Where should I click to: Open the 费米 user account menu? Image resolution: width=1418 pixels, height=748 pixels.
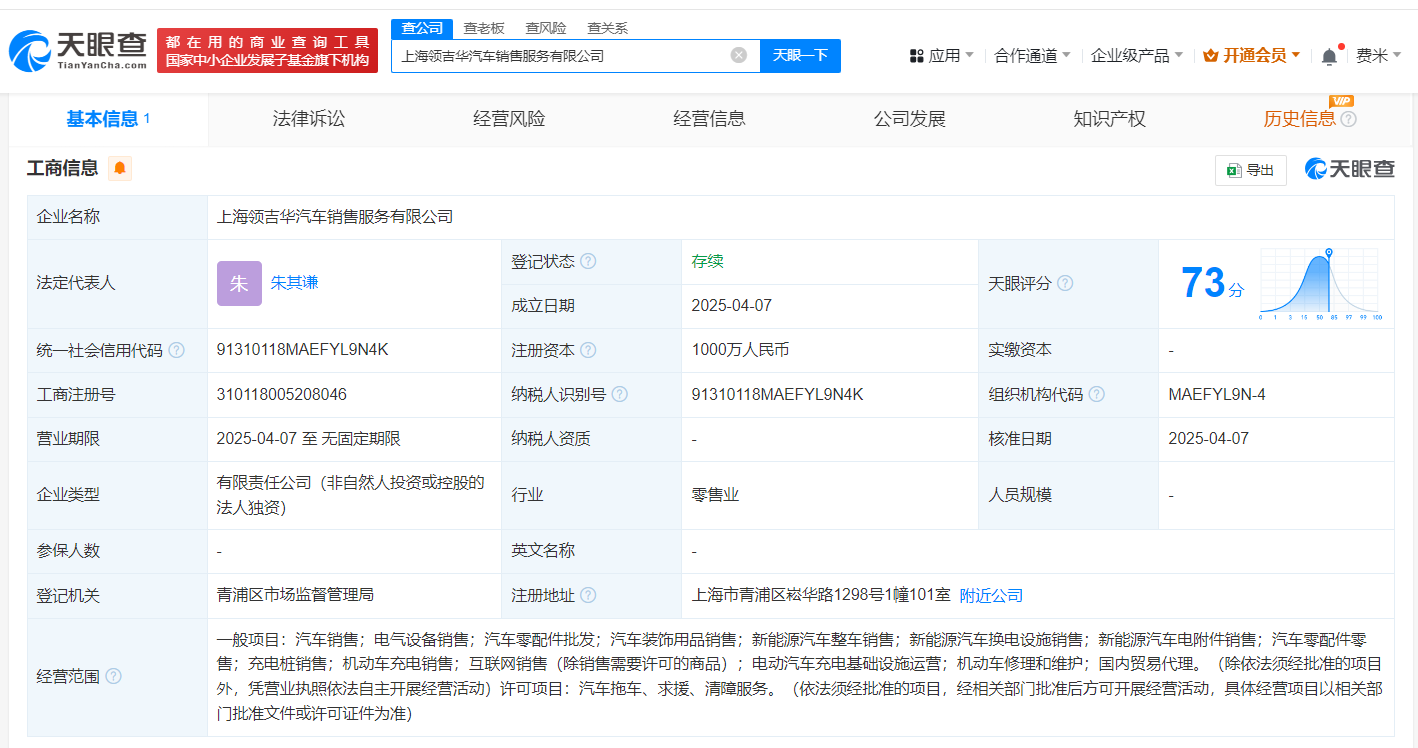(1378, 56)
